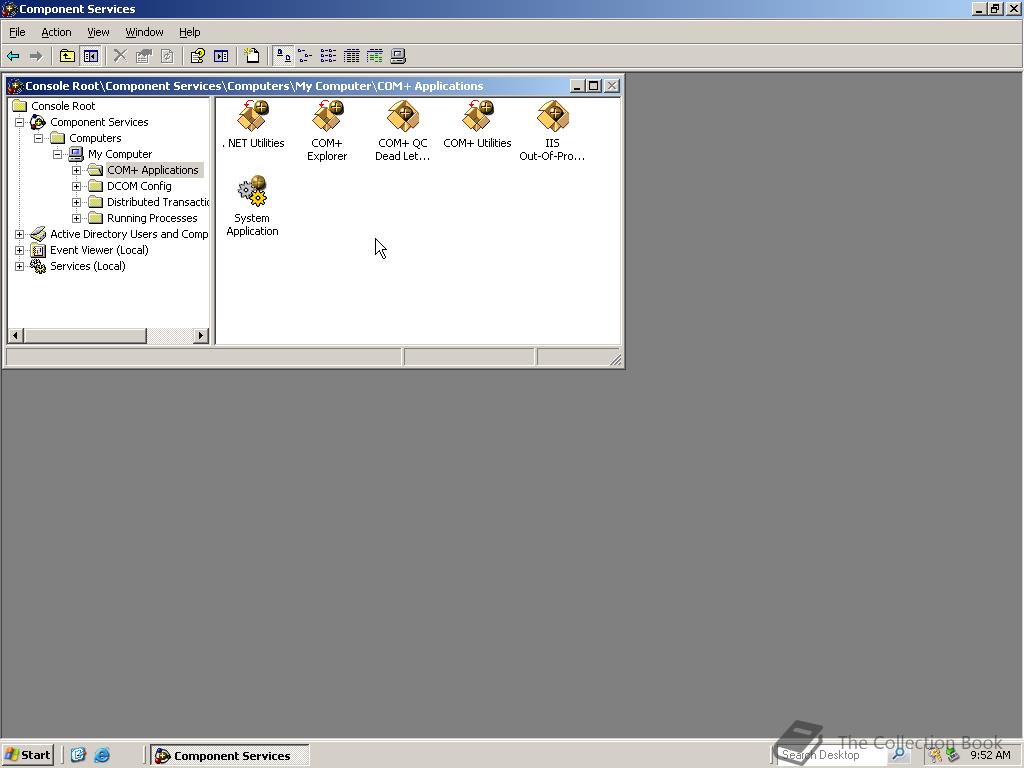Click the Help question-mark toolbar icon

point(197,56)
